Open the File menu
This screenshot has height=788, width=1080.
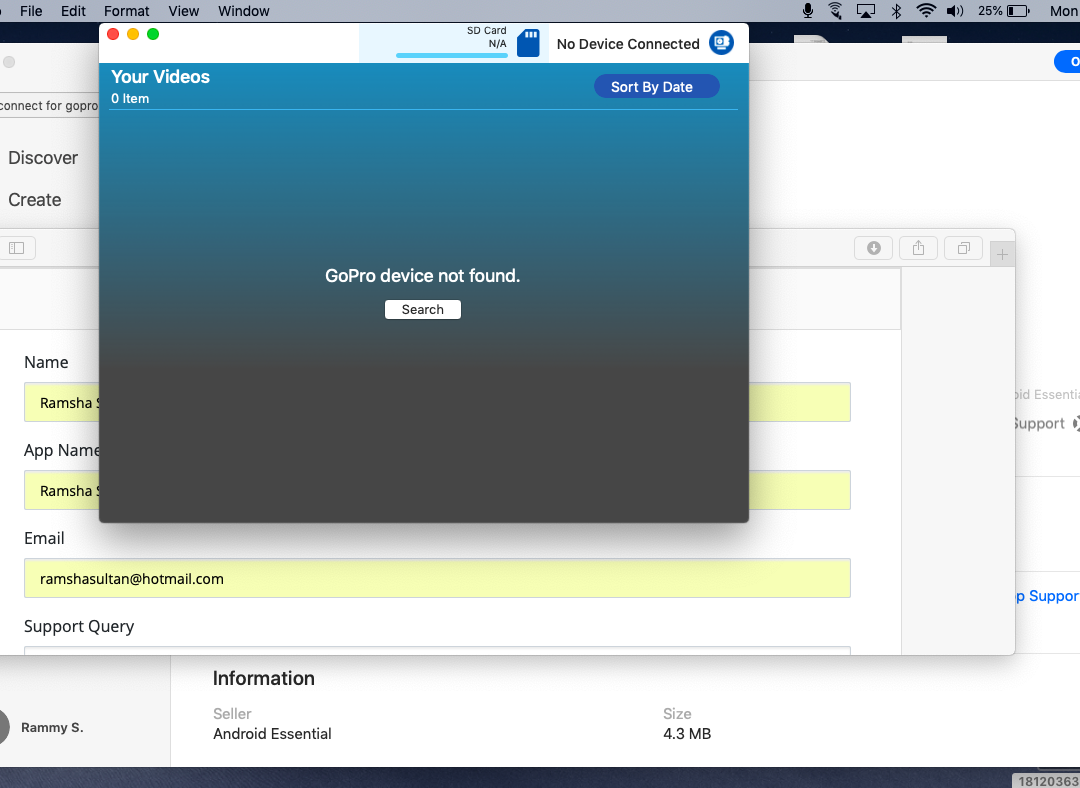[31, 11]
